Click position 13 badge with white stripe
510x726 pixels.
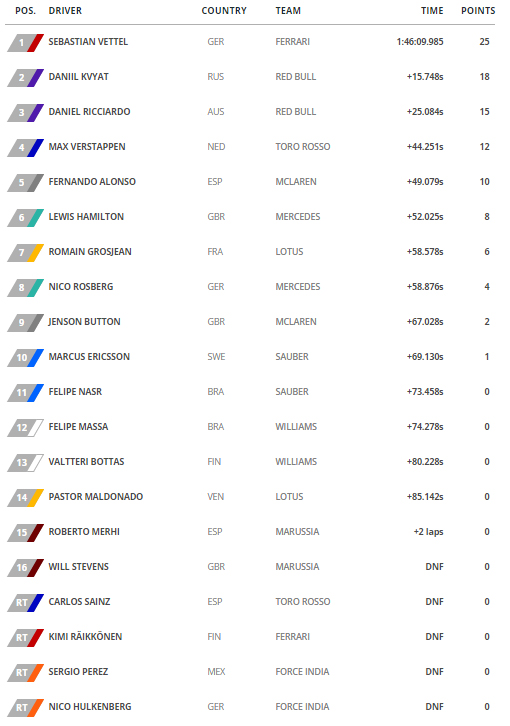coord(25,463)
